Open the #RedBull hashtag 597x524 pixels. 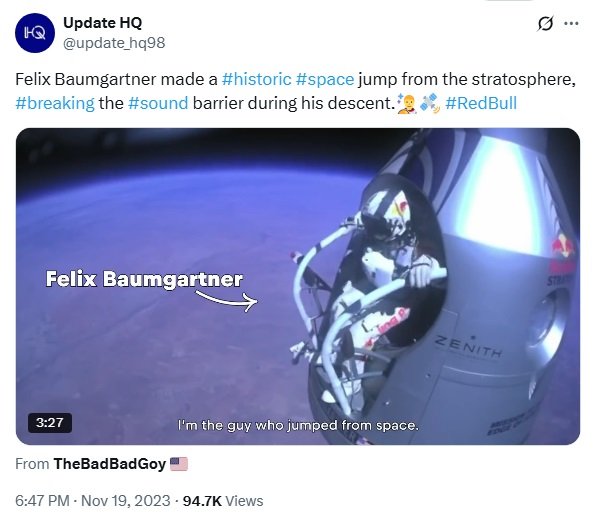pos(481,103)
